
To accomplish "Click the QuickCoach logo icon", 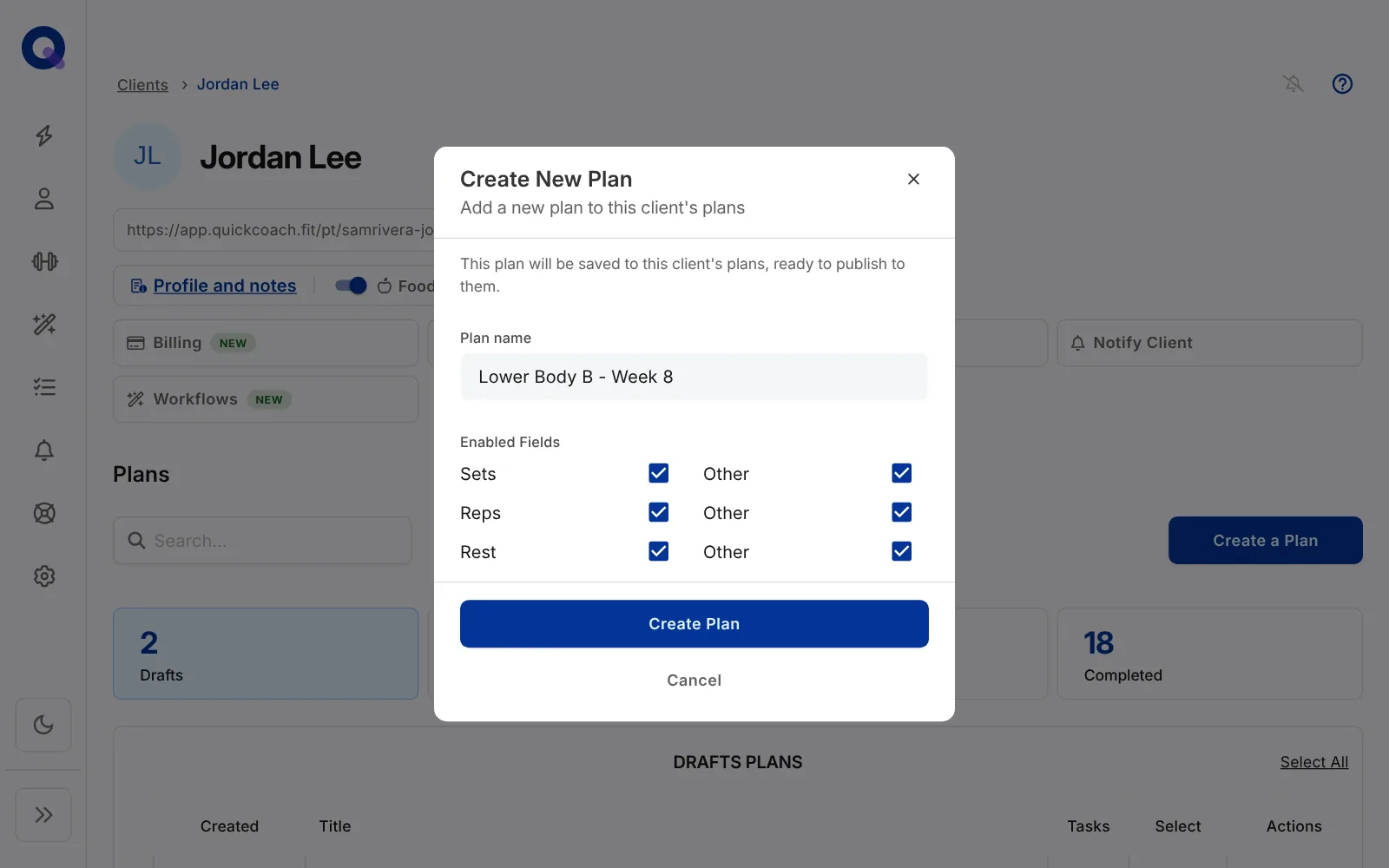I will pyautogui.click(x=43, y=48).
